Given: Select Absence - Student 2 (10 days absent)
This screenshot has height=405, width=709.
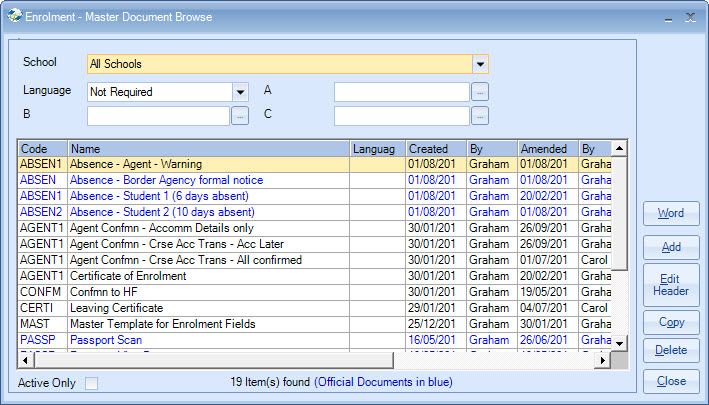Looking at the screenshot, I should (x=315, y=212).
